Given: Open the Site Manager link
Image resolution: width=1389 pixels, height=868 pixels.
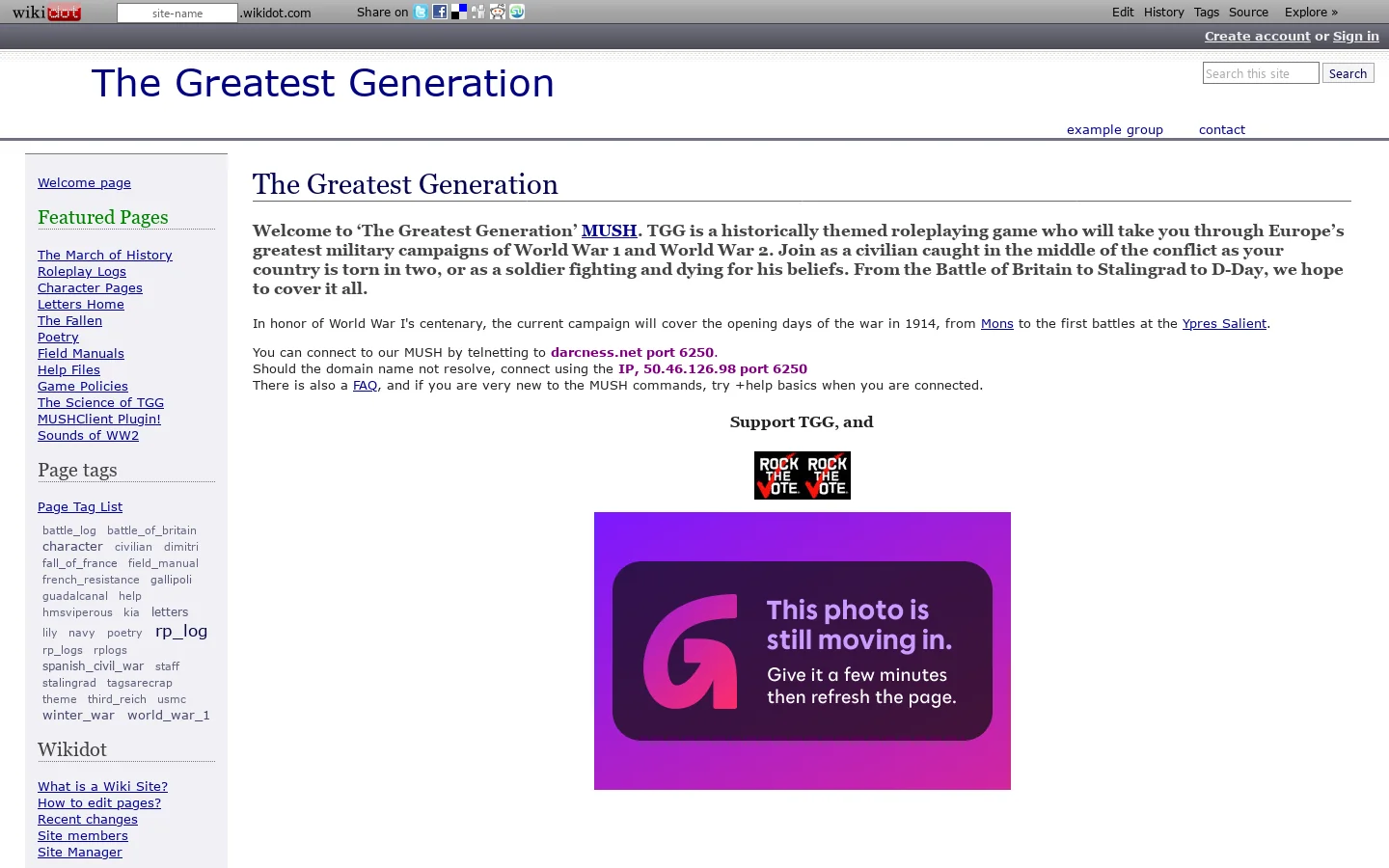Looking at the screenshot, I should 80,853.
